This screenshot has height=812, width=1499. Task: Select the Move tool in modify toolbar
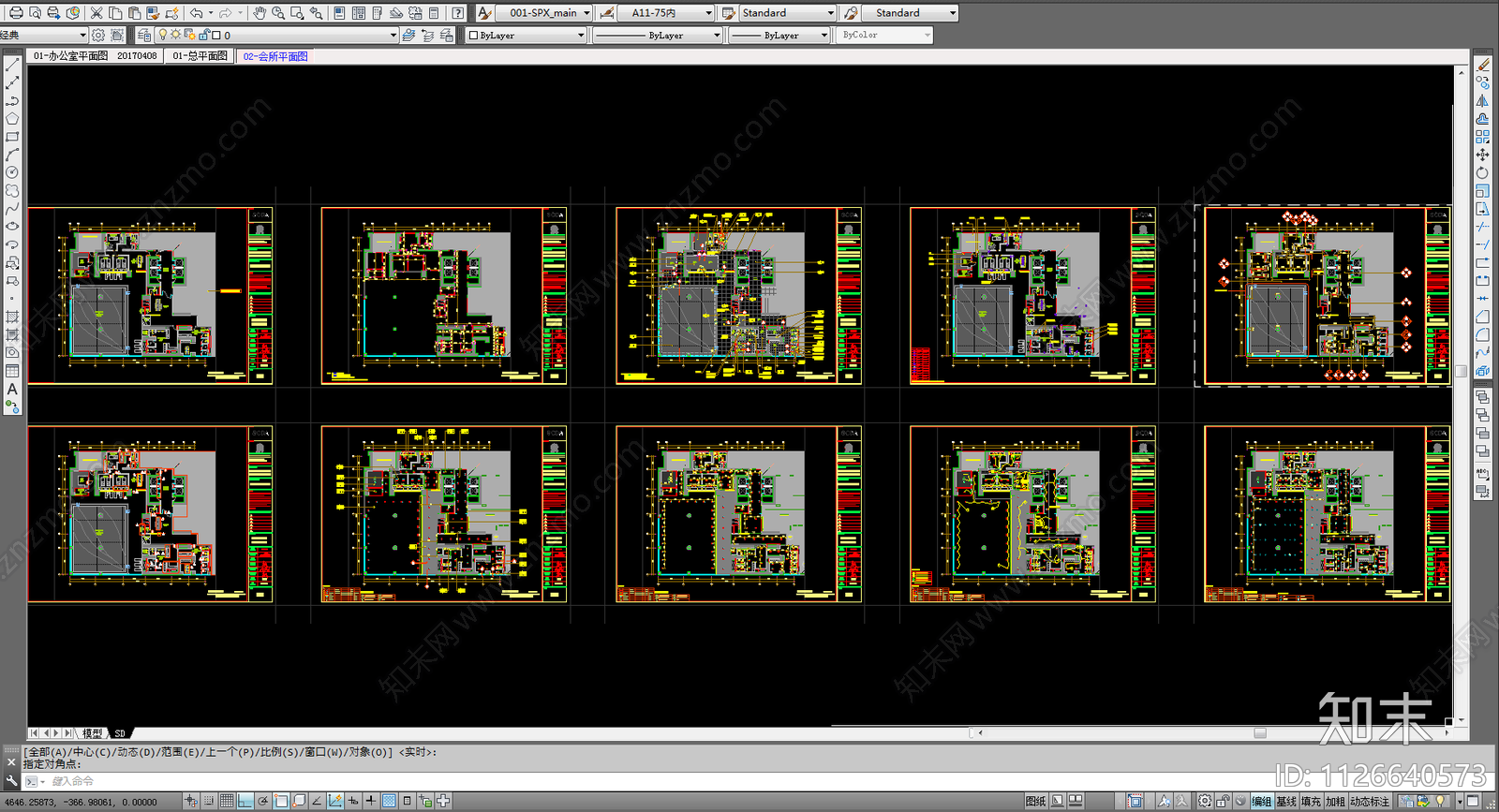tap(1482, 155)
